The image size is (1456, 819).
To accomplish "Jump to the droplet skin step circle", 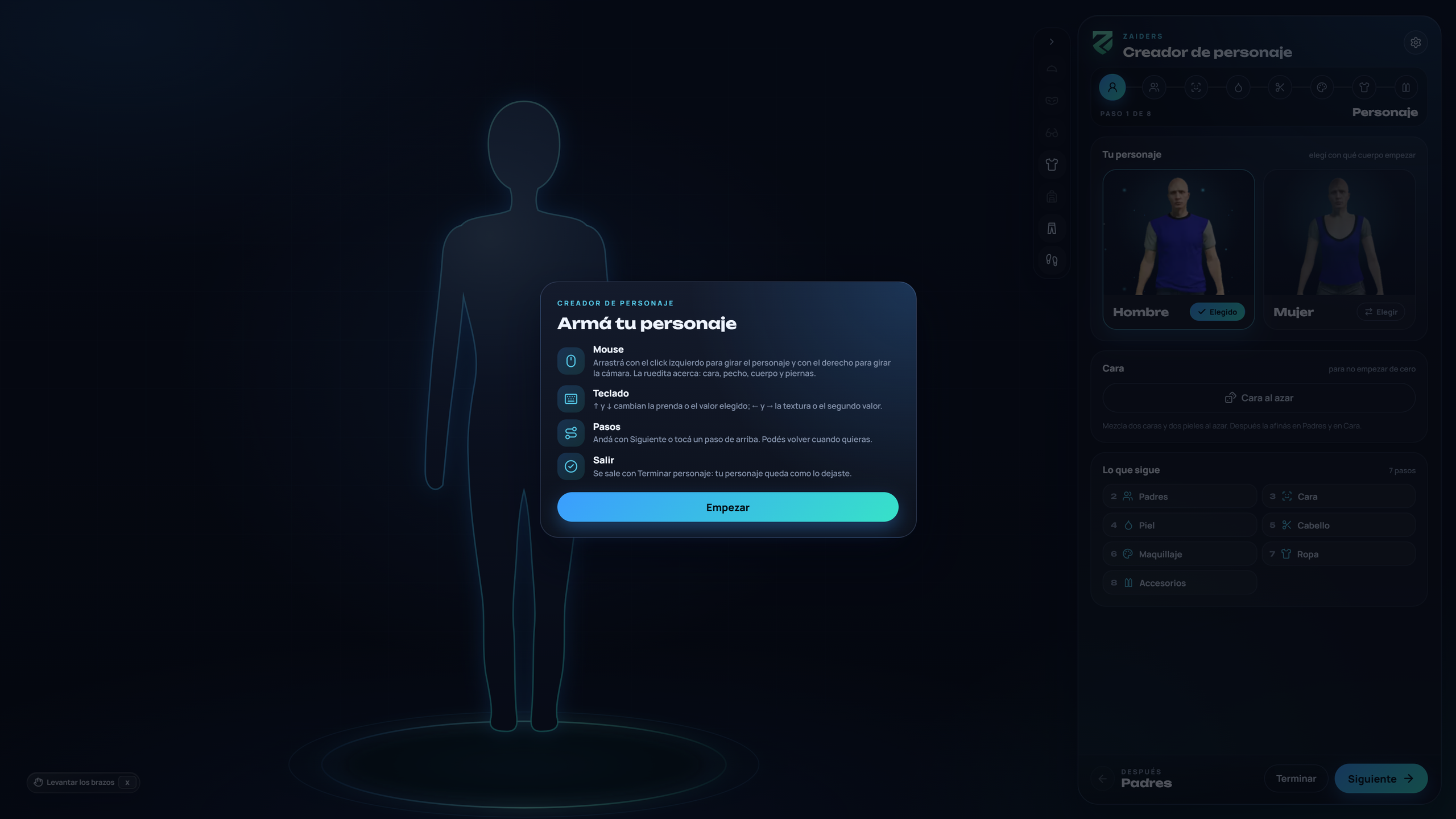I will 1238,88.
